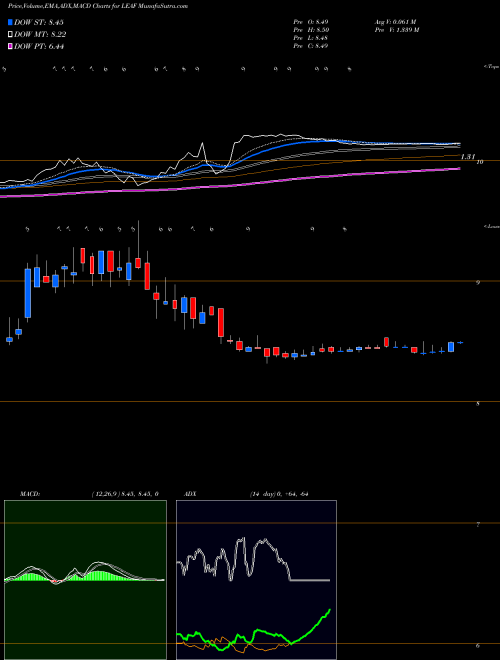Click the 'Avg V: 0.961 M' volume text
500x660 pixels.
pos(395,21)
